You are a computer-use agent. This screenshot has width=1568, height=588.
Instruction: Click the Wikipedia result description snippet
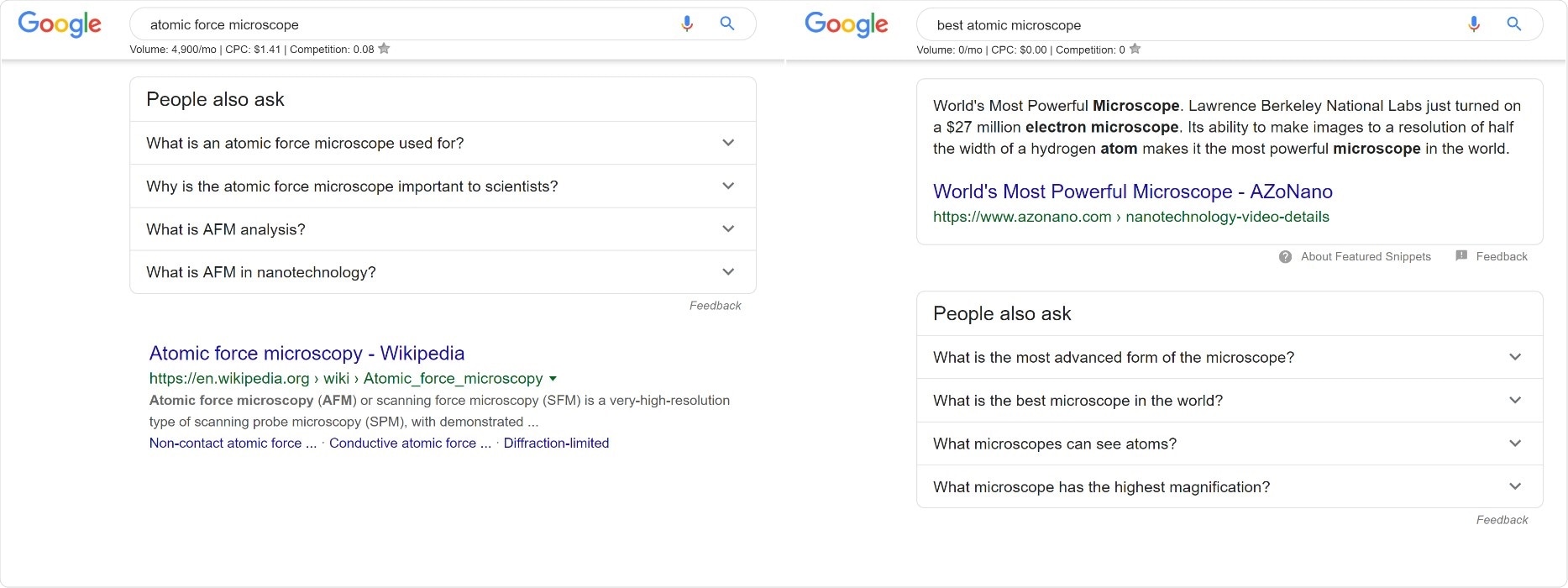tap(439, 411)
